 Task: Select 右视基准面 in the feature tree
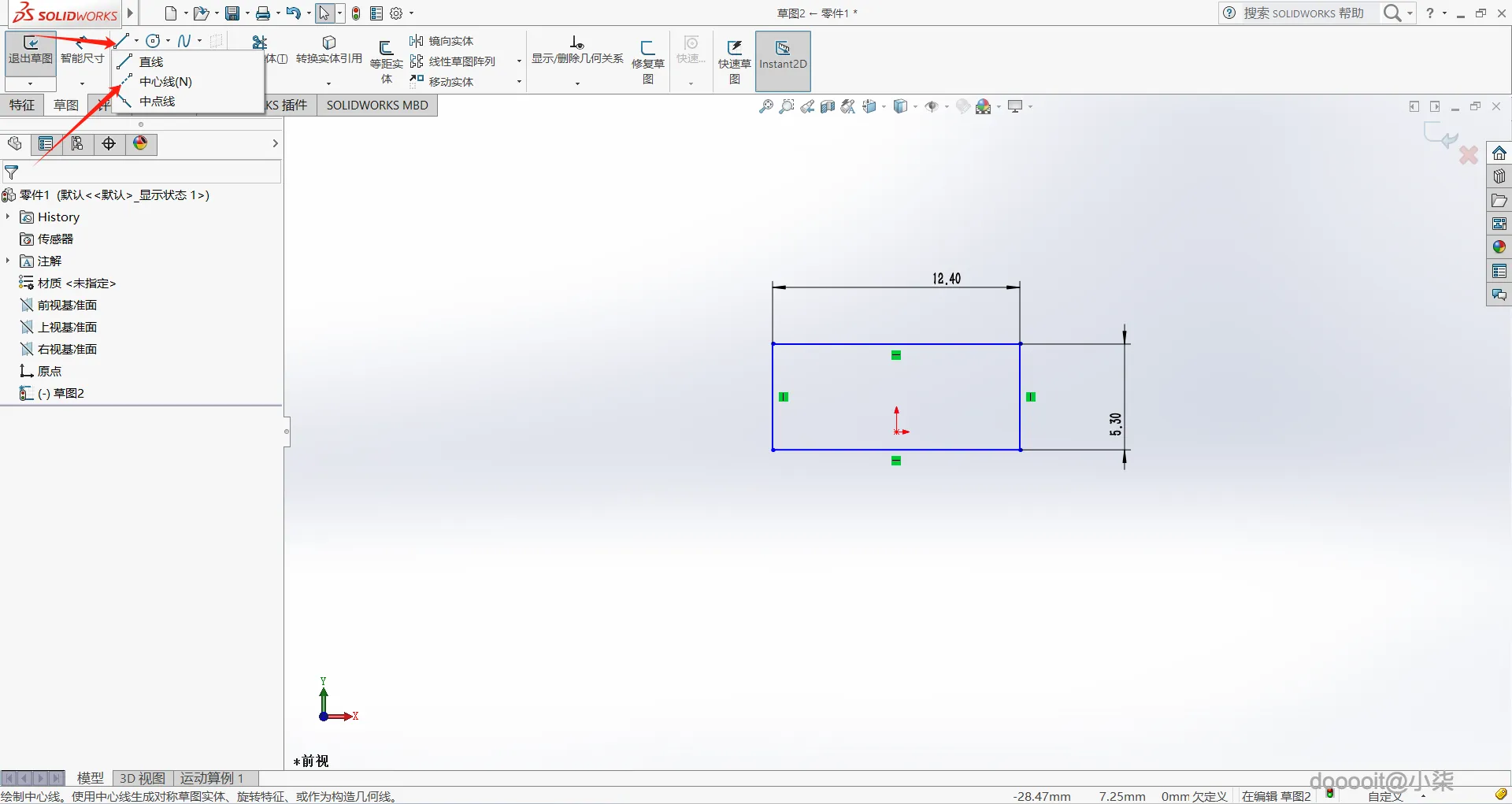(x=58, y=349)
